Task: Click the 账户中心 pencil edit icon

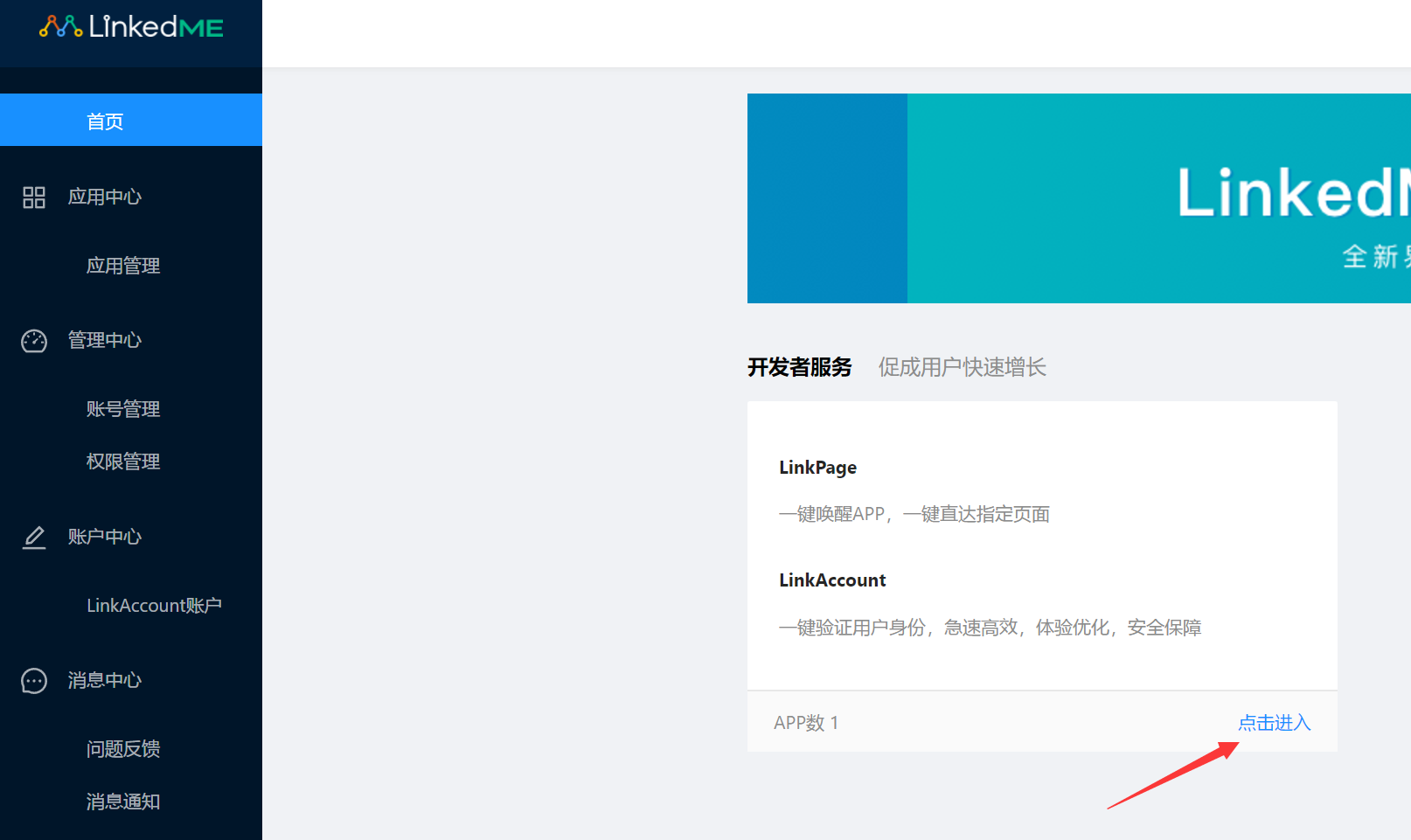Action: (x=34, y=538)
